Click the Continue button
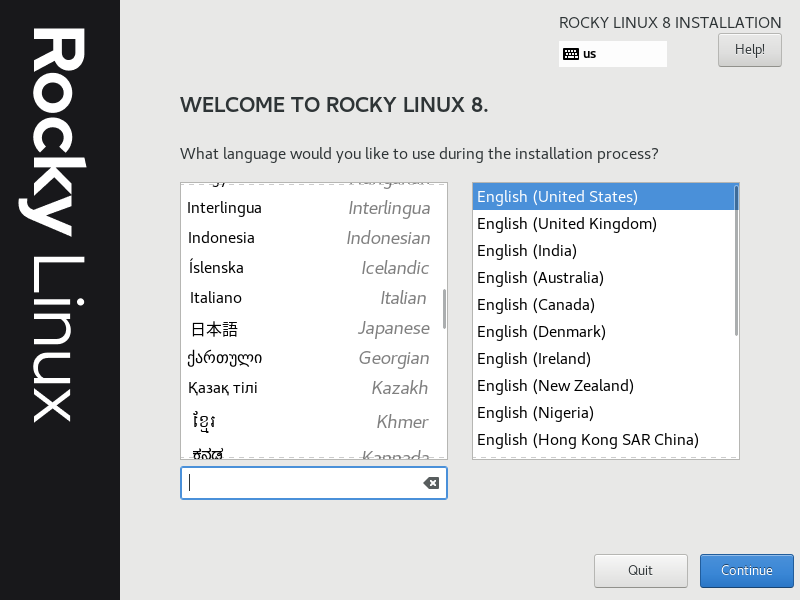Viewport: 800px width, 600px height. [x=746, y=570]
